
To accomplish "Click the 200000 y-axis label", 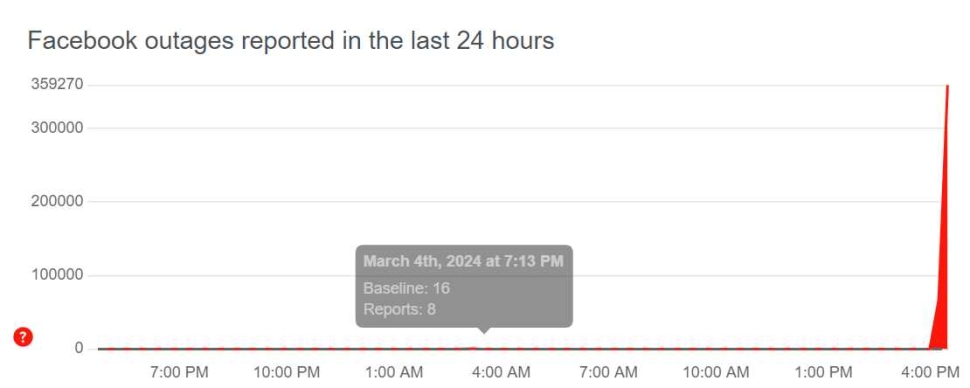I will (57, 202).
